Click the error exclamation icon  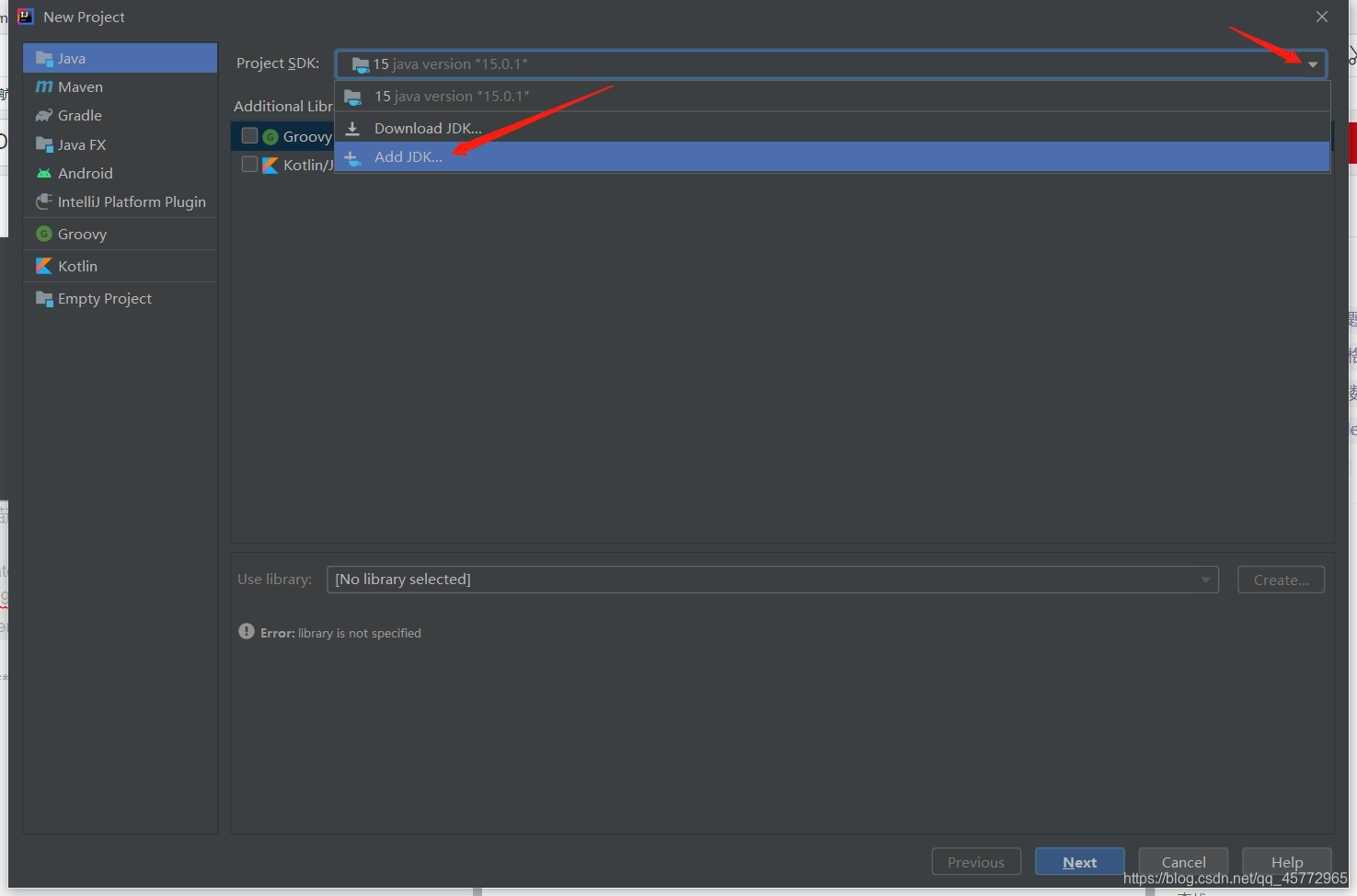247,631
